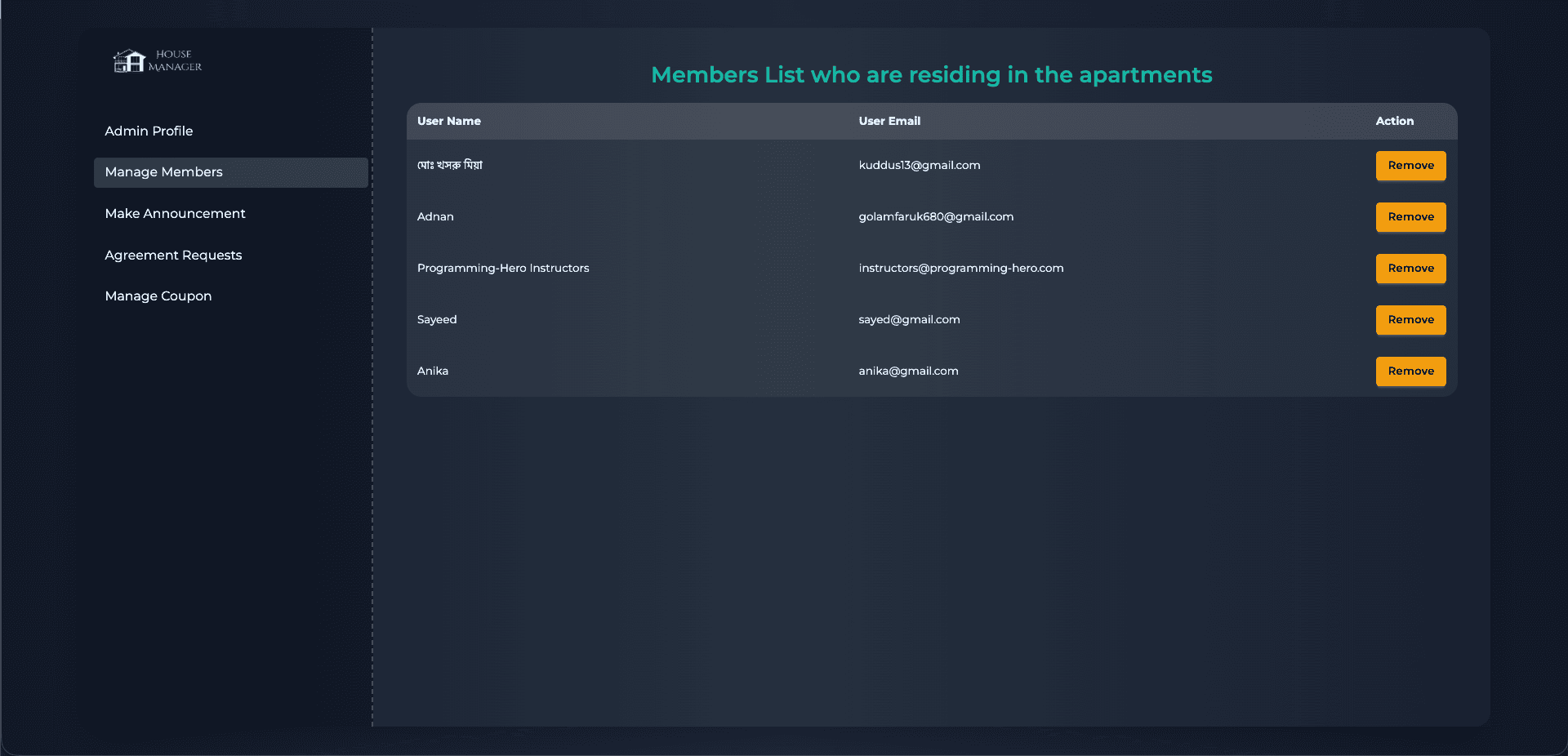The width and height of the screenshot is (1568, 756).
Task: Select Manage Members in the sidebar
Action: (230, 172)
